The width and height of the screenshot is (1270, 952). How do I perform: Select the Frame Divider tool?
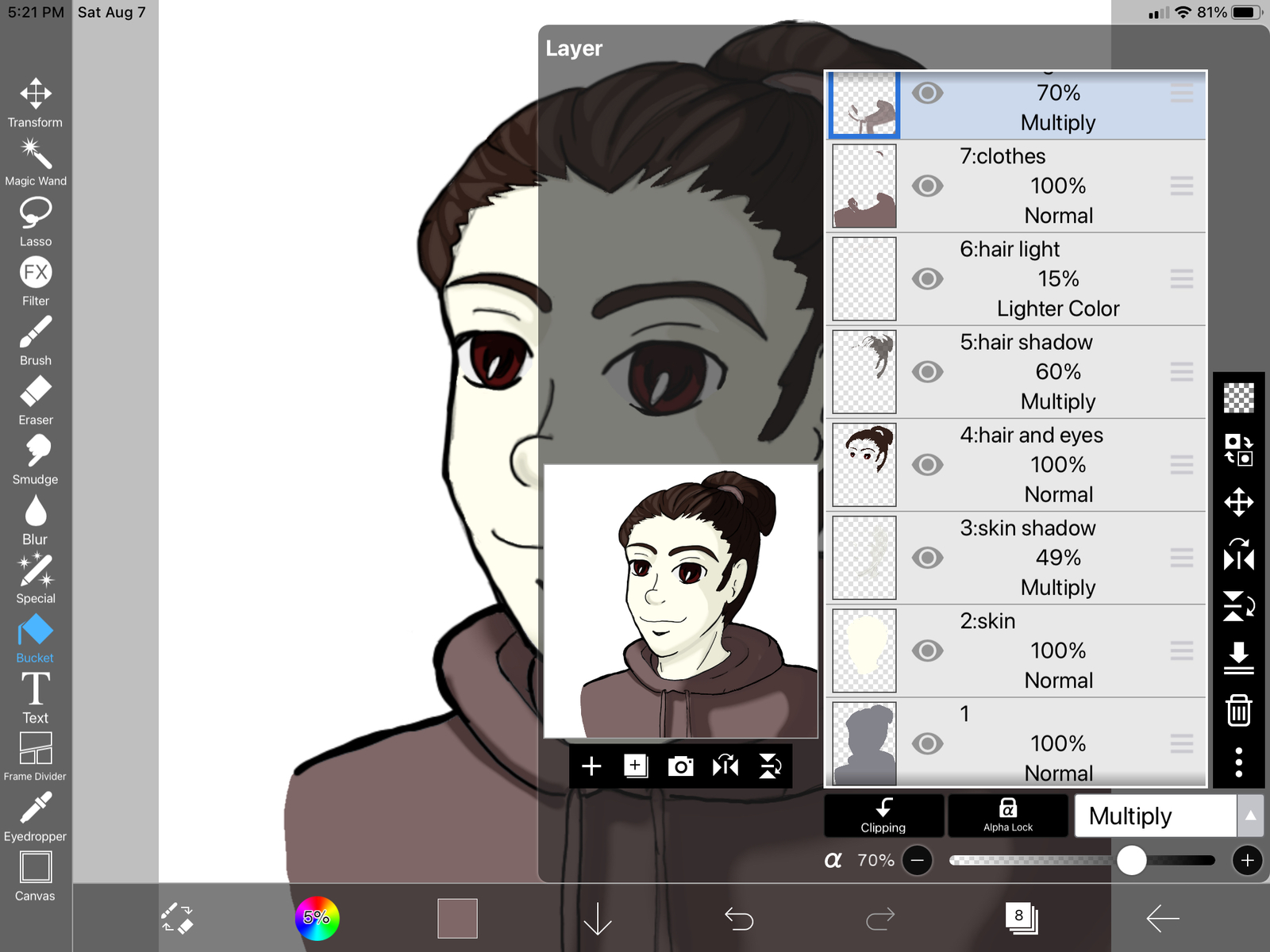(36, 756)
